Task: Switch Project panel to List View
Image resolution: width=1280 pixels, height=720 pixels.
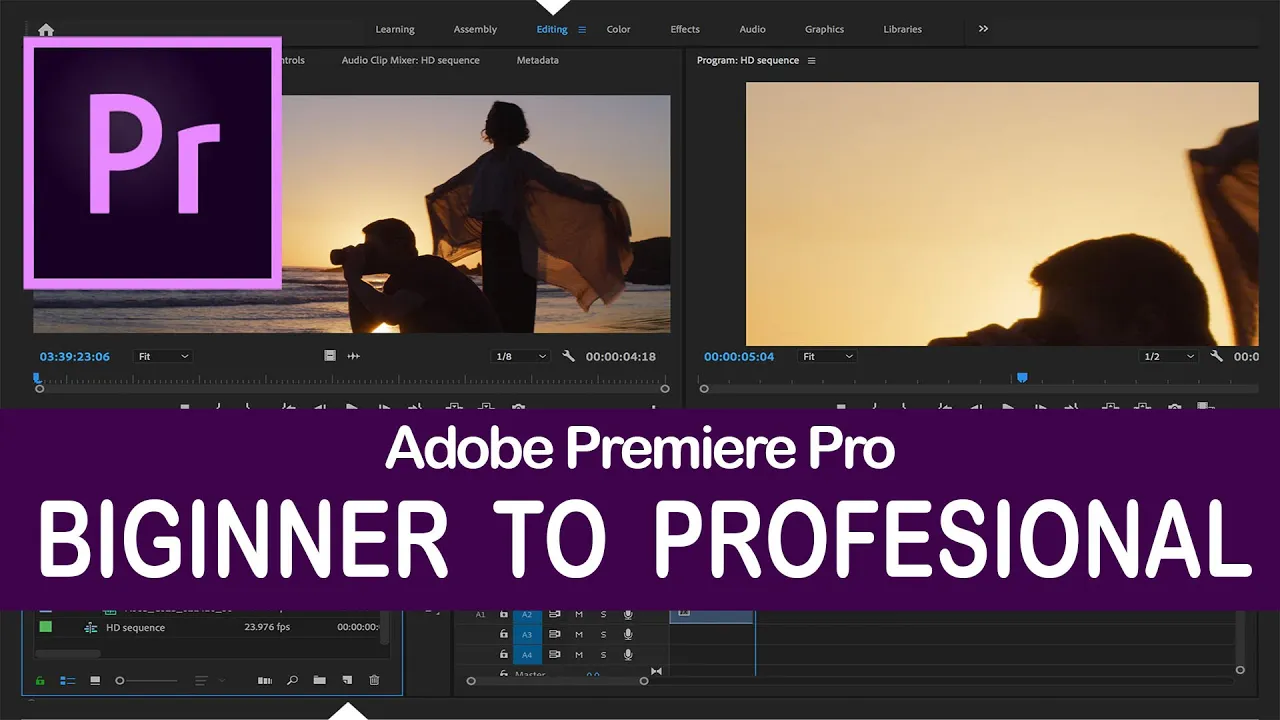Action: (x=68, y=681)
